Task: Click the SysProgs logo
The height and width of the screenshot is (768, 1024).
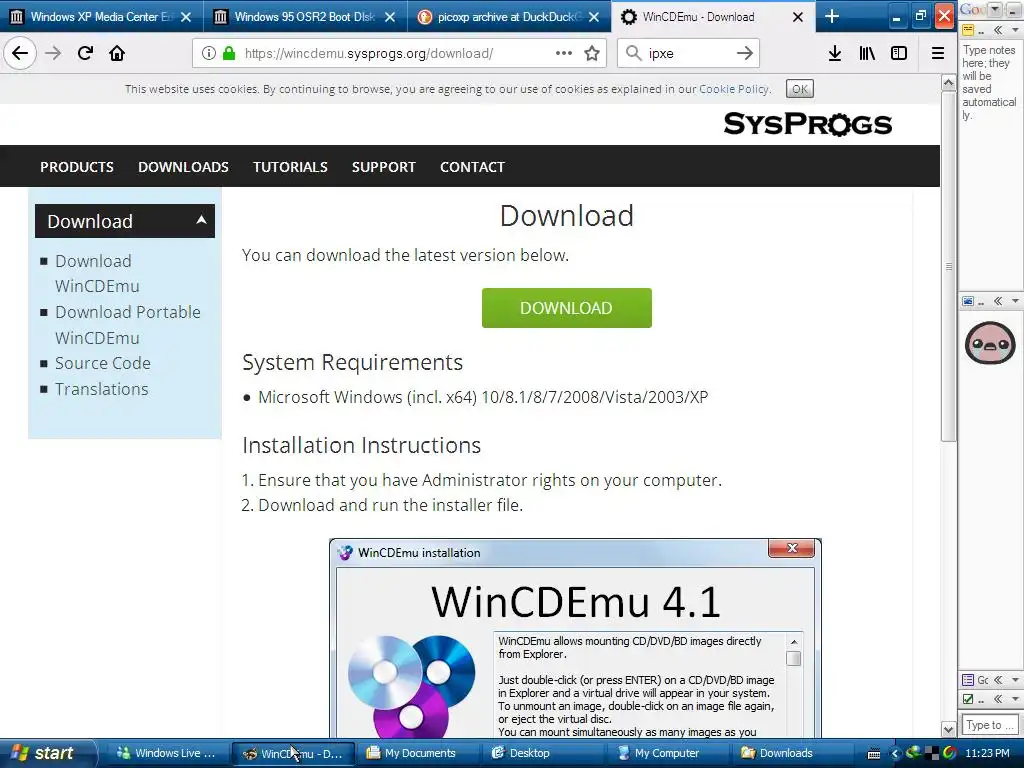Action: coord(807,123)
